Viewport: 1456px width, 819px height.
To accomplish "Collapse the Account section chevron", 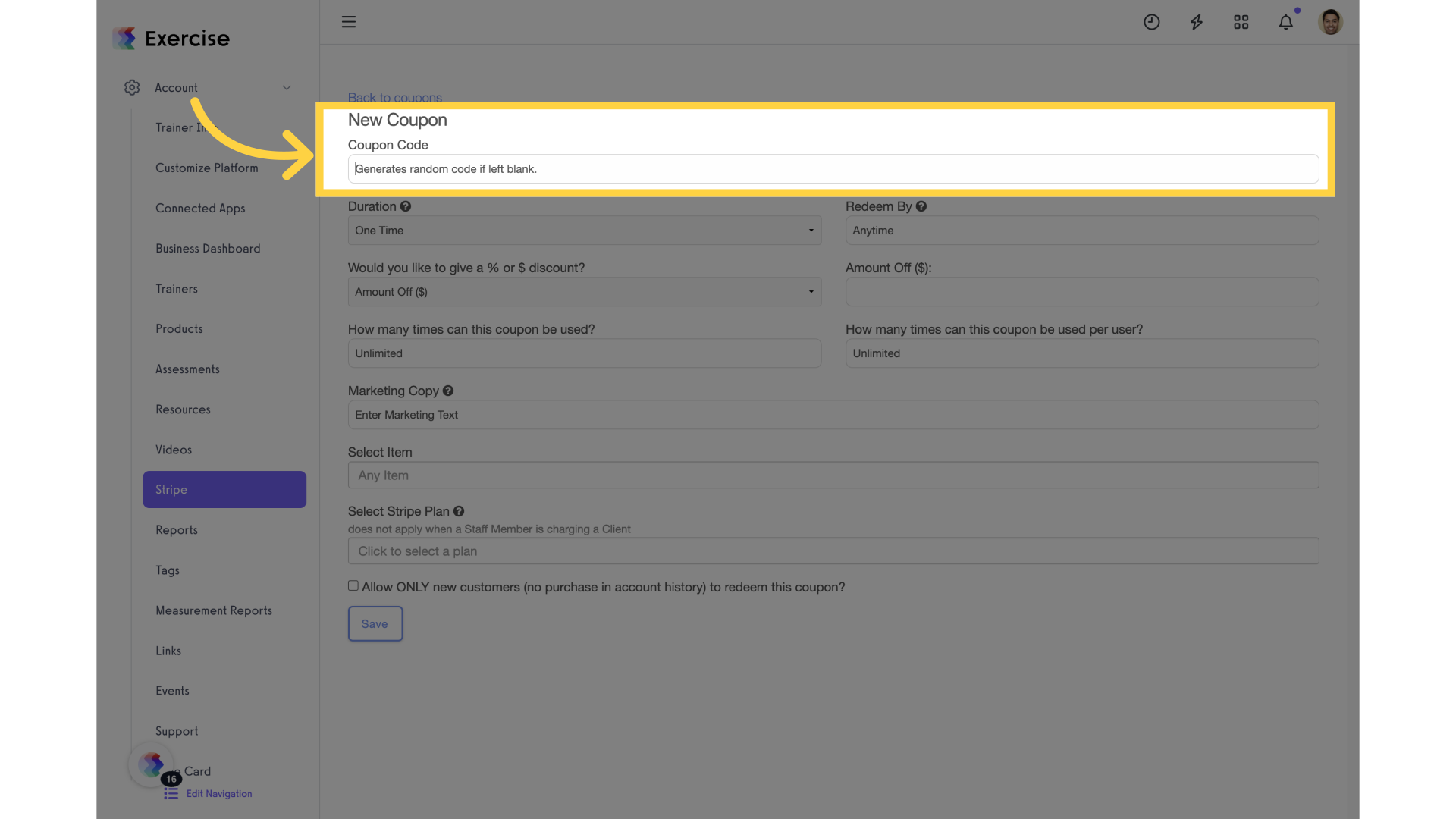I will (287, 88).
